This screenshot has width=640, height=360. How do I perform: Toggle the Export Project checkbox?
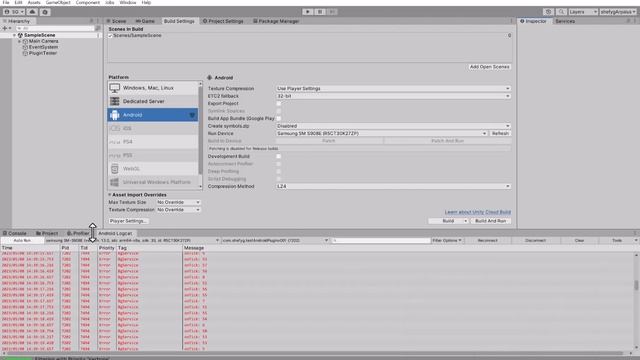[278, 103]
